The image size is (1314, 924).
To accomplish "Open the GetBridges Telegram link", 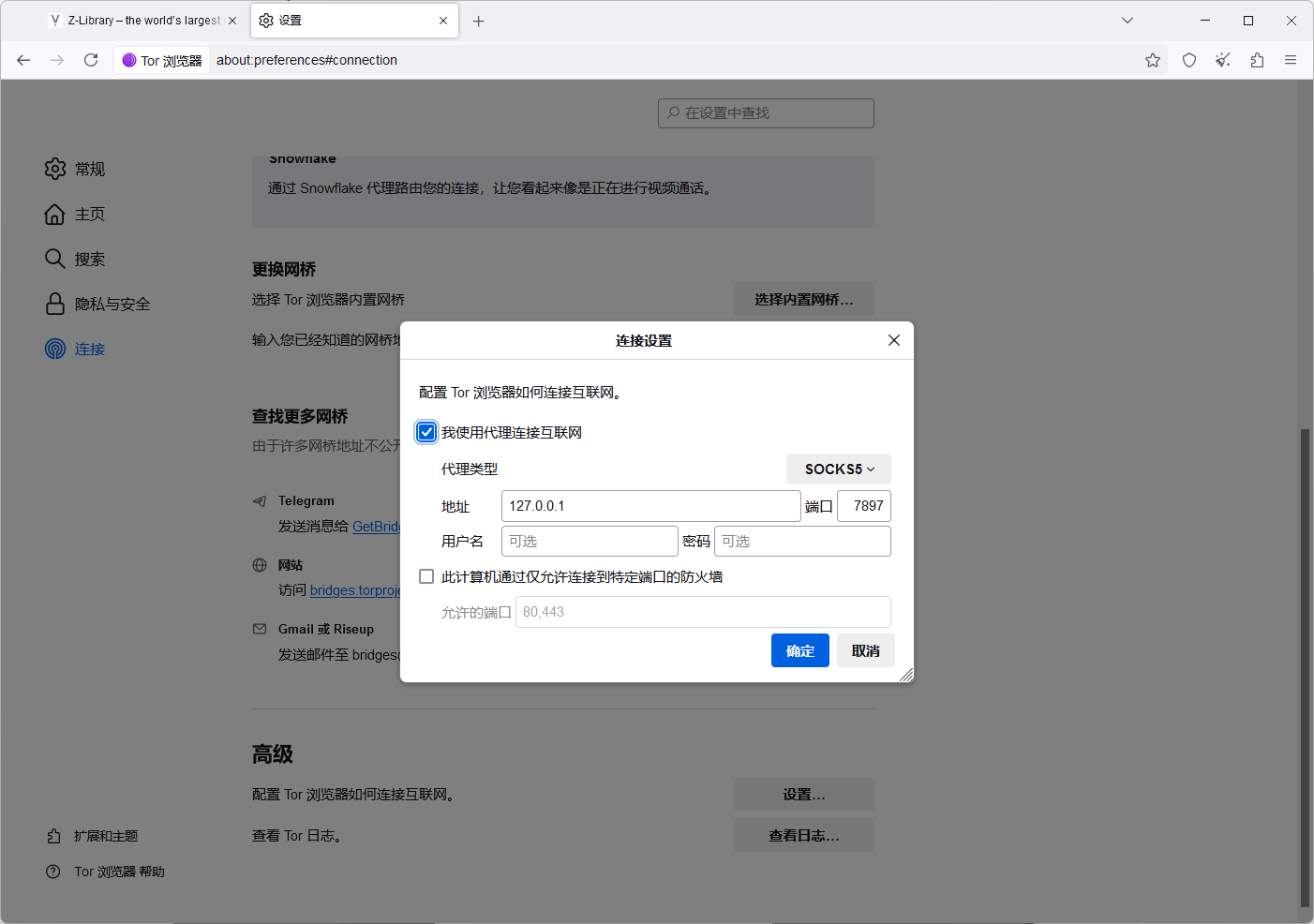I will [376, 527].
